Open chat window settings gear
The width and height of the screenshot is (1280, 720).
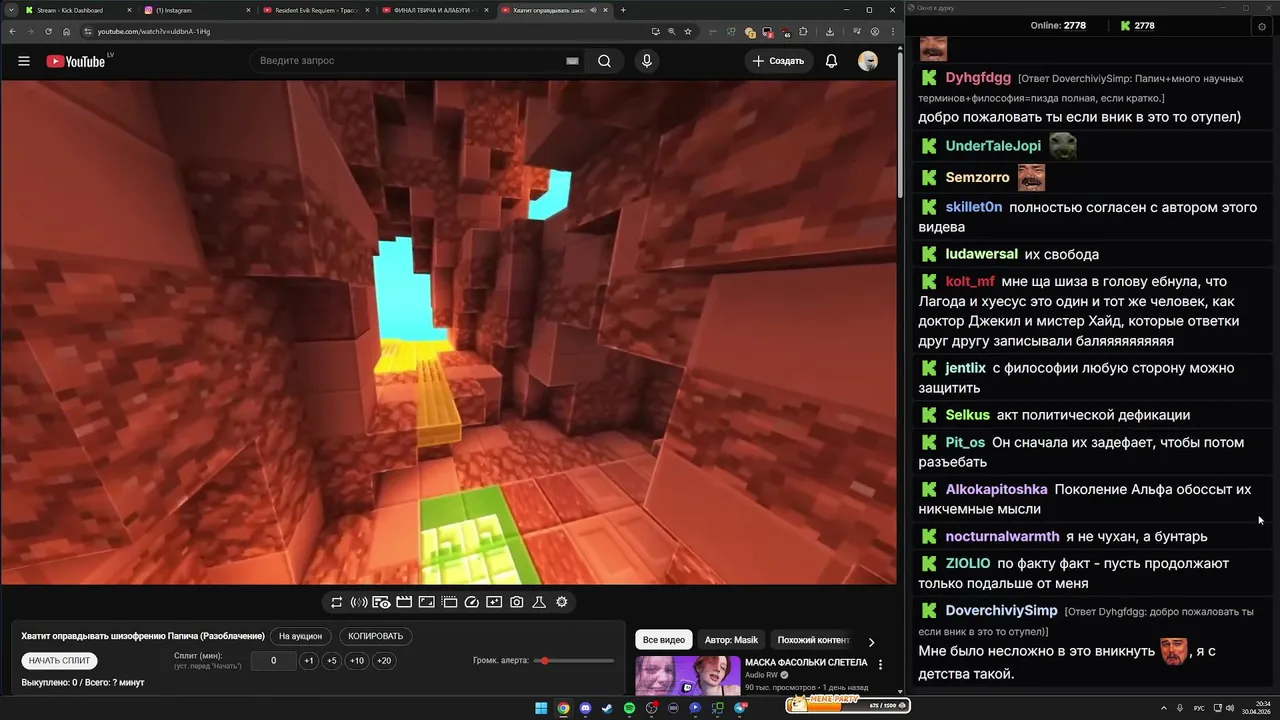pyautogui.click(x=1261, y=26)
